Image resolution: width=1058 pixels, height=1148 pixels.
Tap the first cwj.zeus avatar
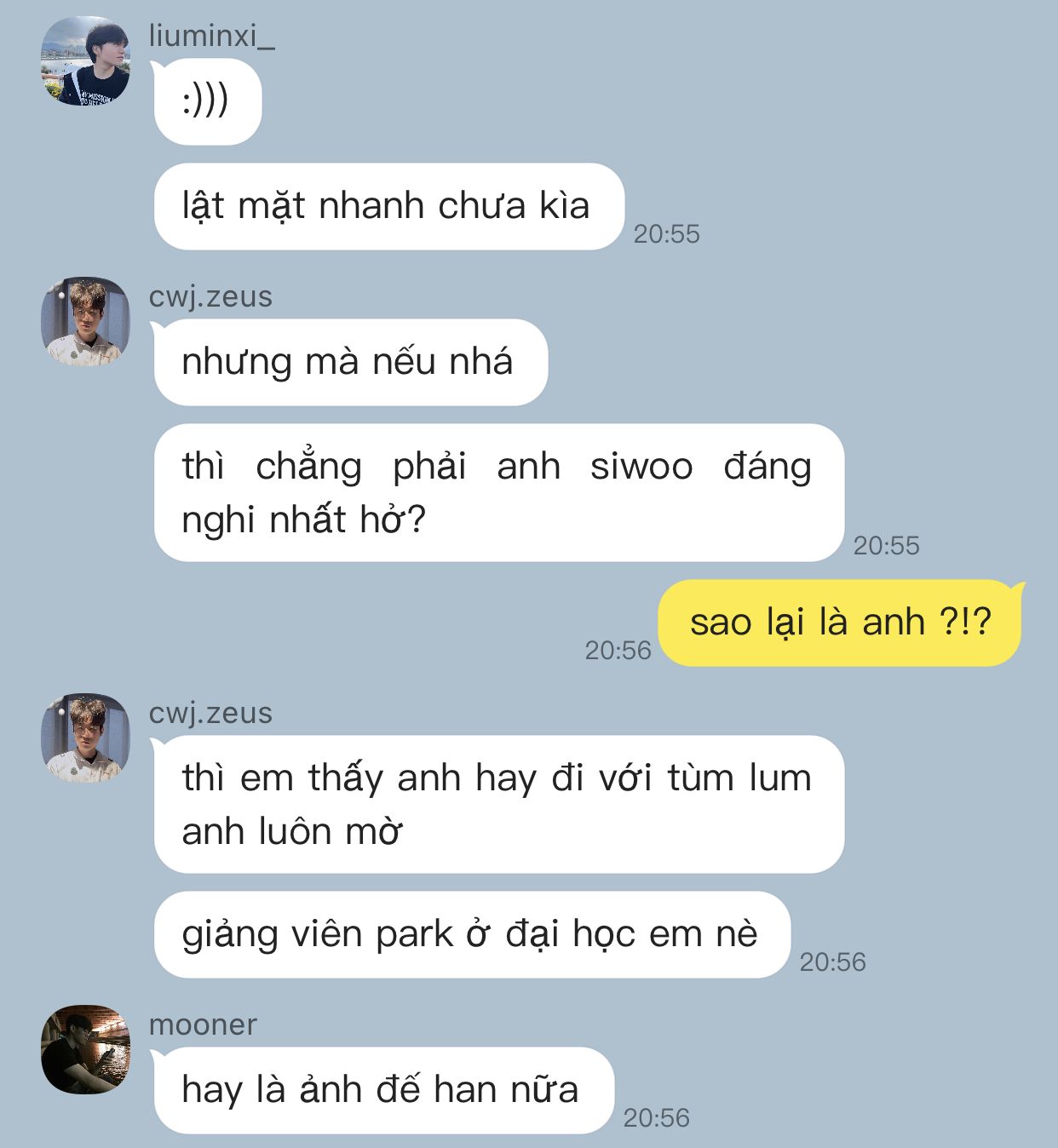86,321
